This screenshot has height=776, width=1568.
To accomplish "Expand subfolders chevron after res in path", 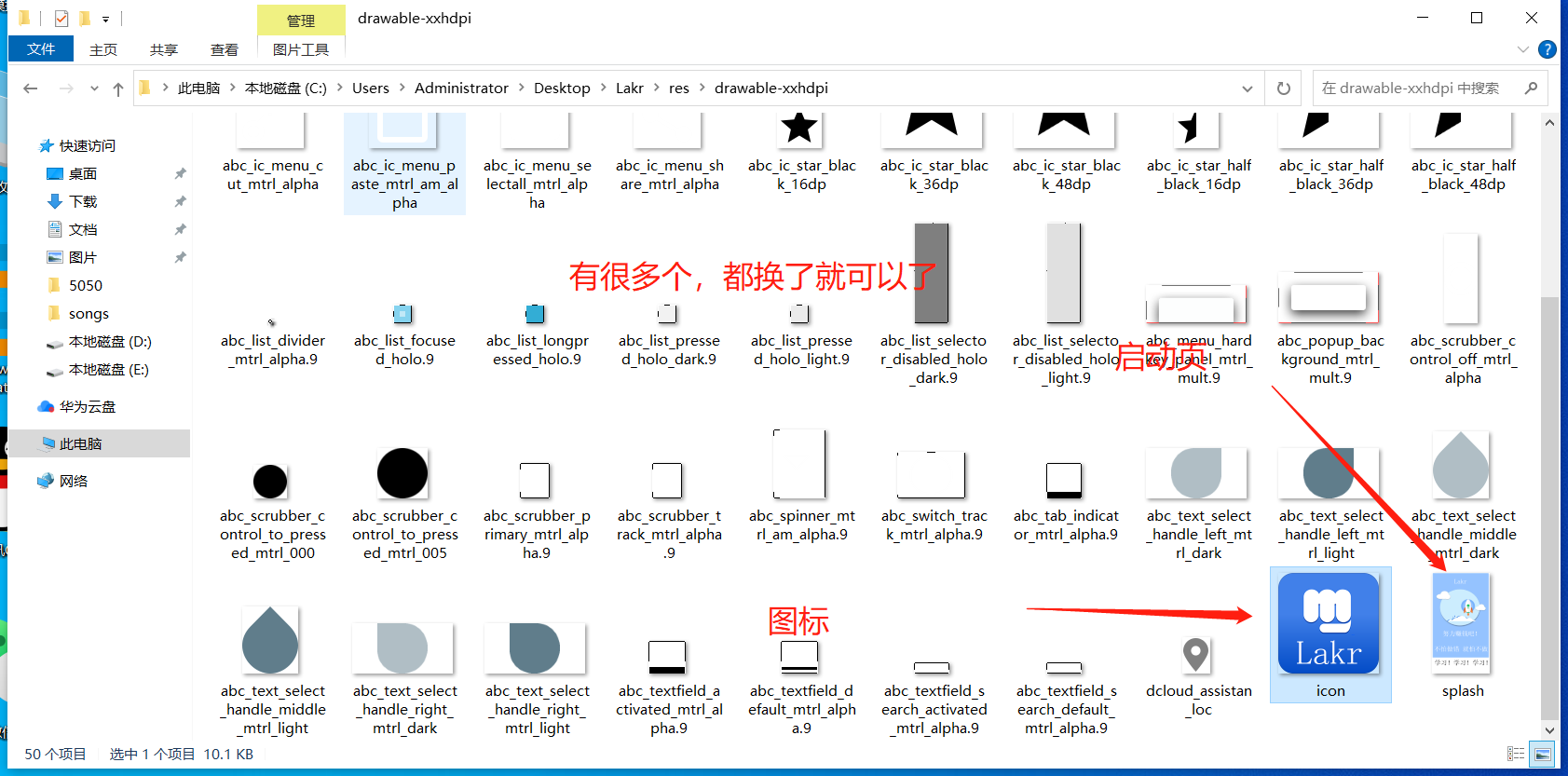I will 702,88.
